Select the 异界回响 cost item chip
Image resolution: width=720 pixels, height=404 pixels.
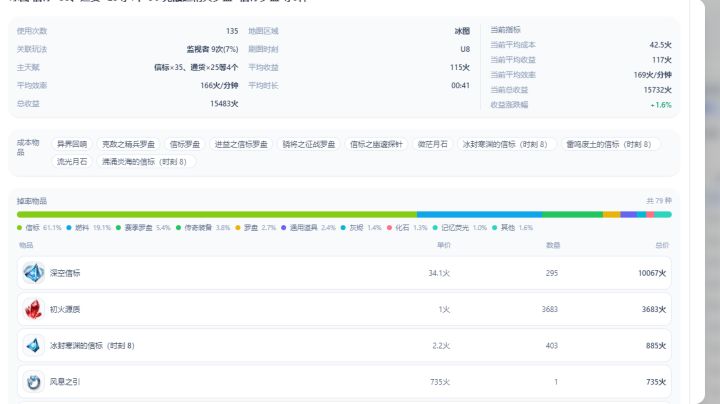(x=72, y=144)
